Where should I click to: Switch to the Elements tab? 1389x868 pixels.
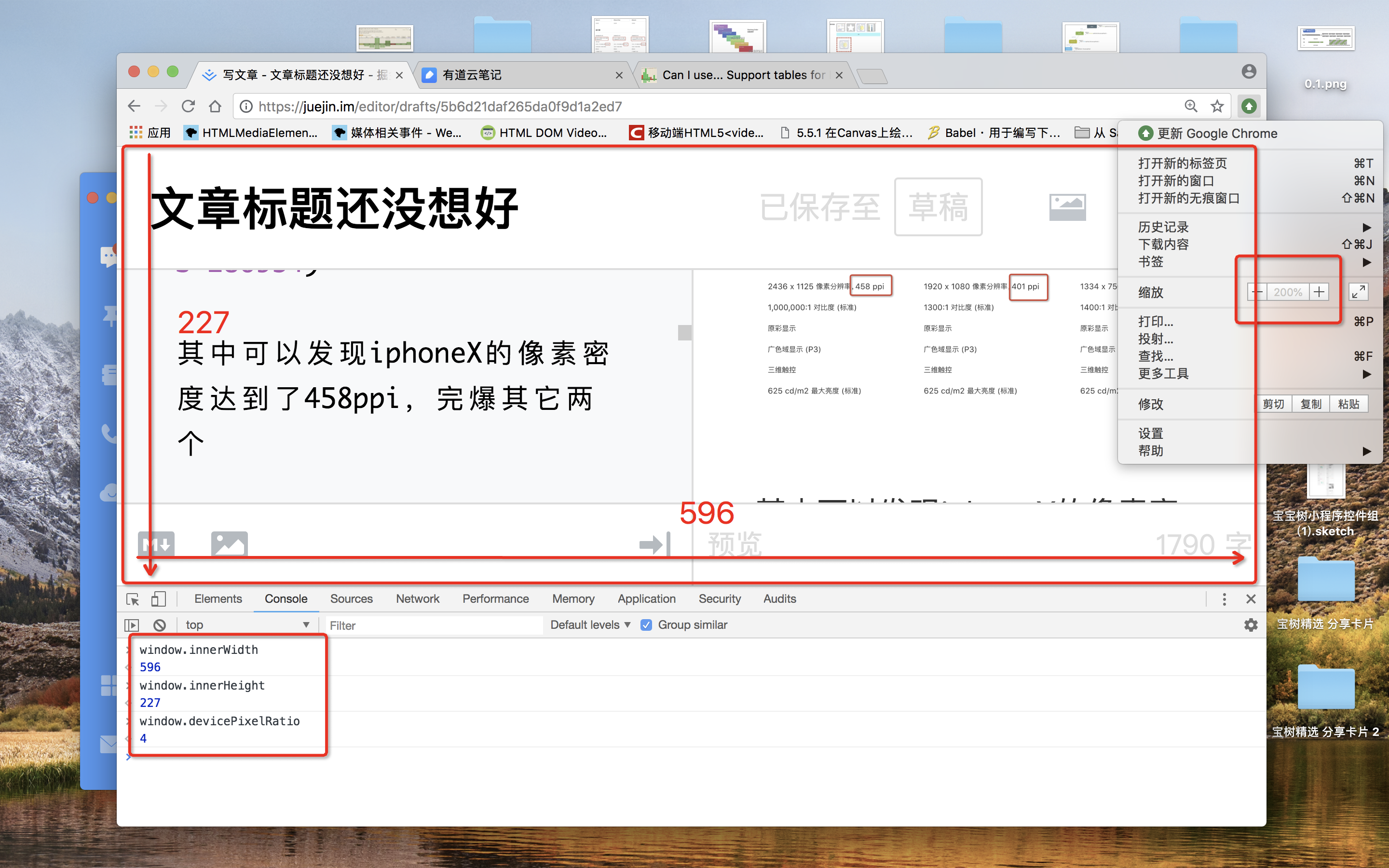pyautogui.click(x=218, y=599)
